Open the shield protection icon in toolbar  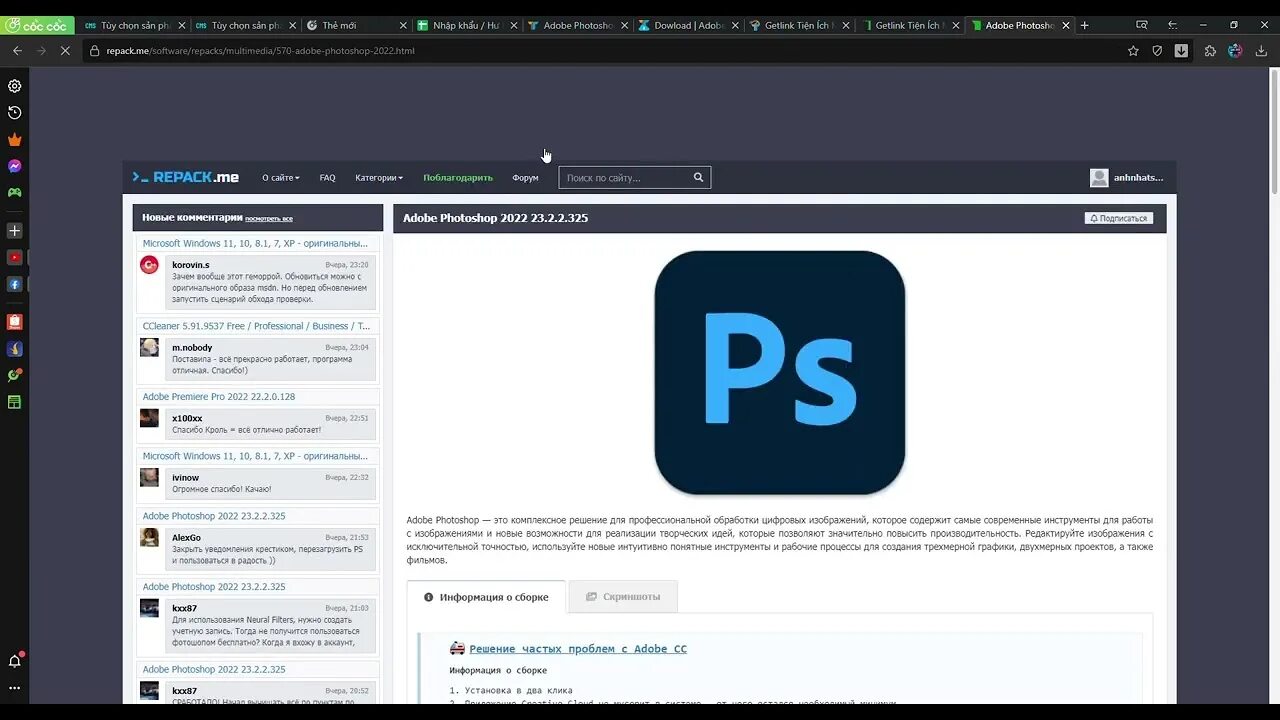click(x=1157, y=50)
